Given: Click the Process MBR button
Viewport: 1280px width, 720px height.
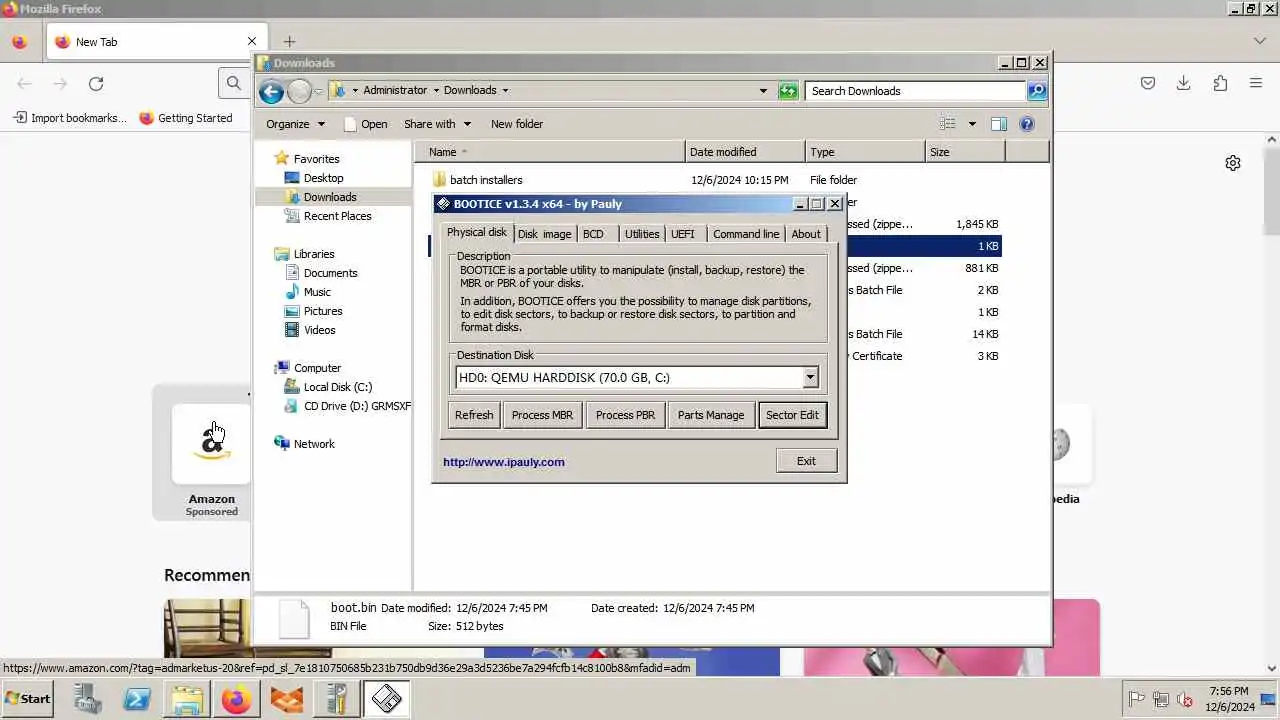Looking at the screenshot, I should 542,415.
